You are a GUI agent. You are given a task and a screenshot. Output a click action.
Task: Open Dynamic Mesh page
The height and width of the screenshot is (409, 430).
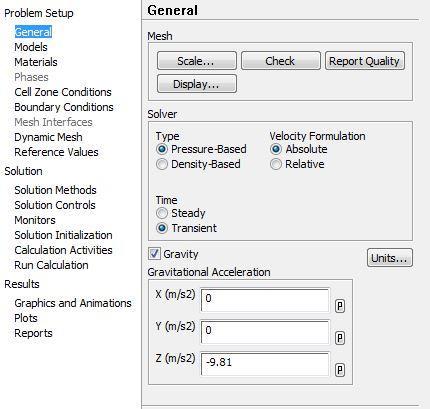click(x=48, y=137)
